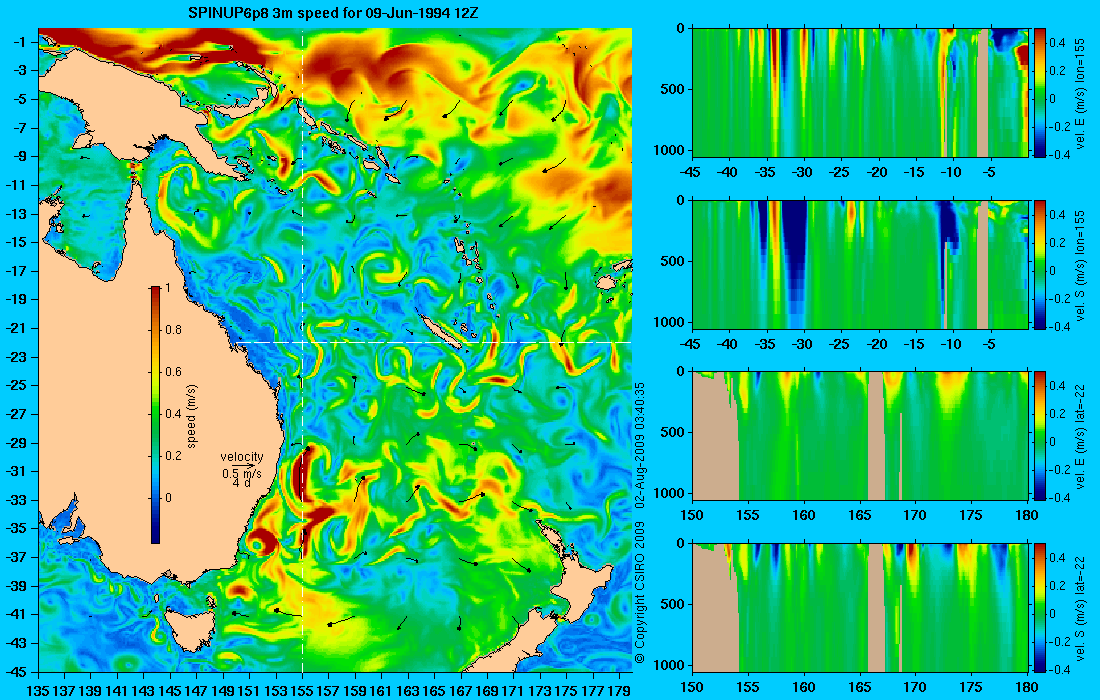Select the "speed (m/s)" colorbar label
The image size is (1100, 700).
pos(192,416)
